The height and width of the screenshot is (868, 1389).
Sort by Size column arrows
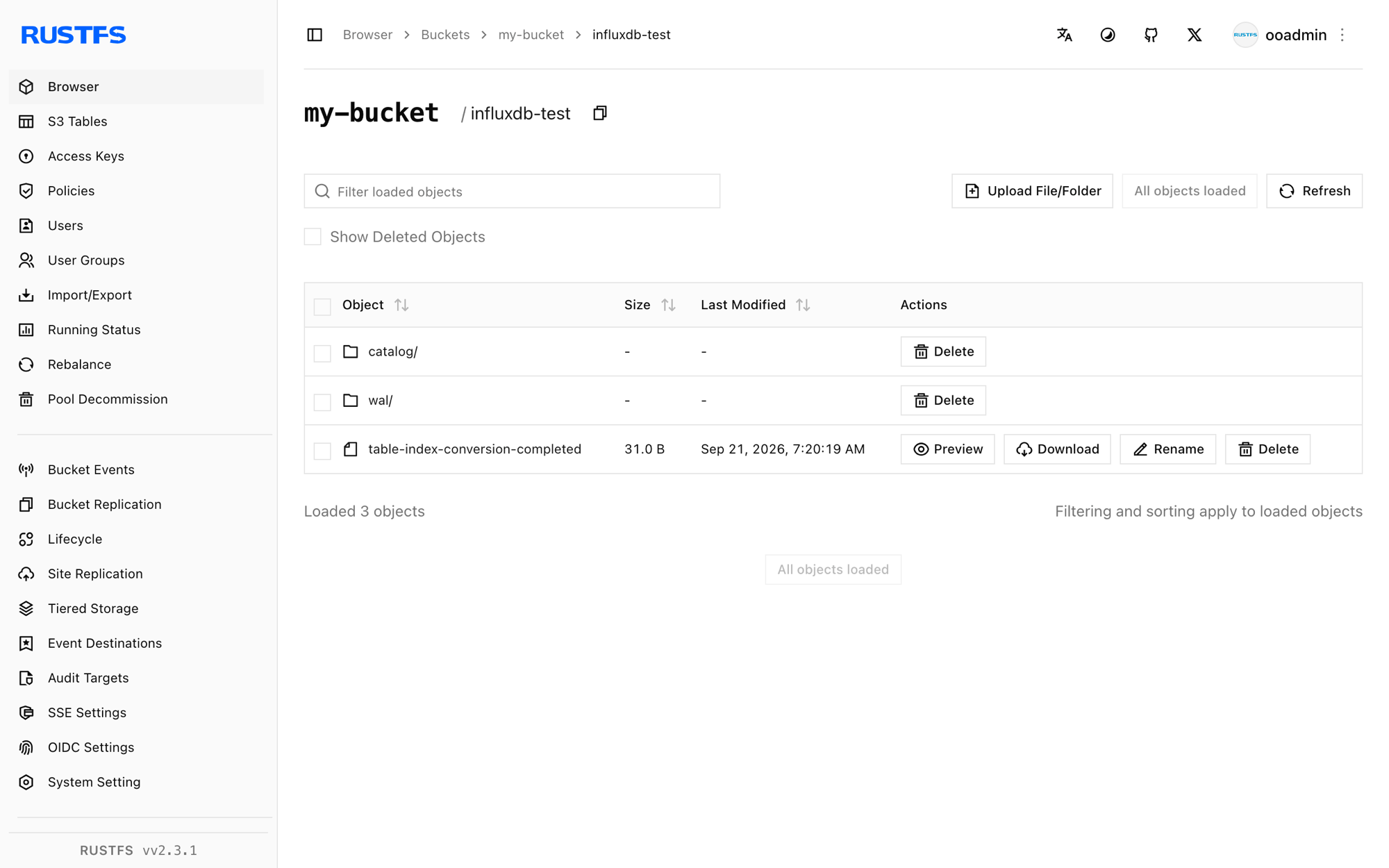[x=668, y=305]
